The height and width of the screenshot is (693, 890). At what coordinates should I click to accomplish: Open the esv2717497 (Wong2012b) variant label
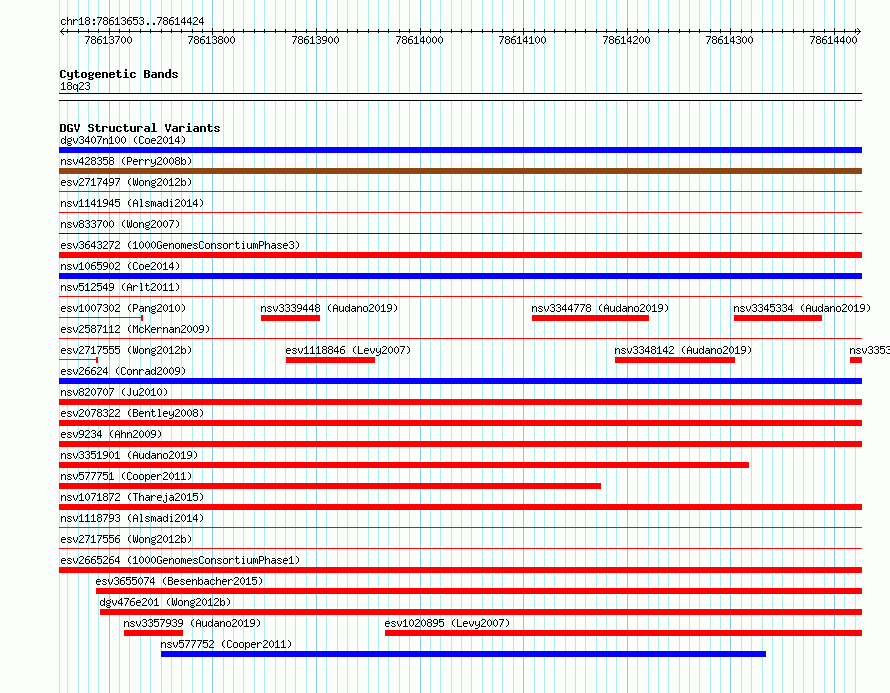[126, 182]
